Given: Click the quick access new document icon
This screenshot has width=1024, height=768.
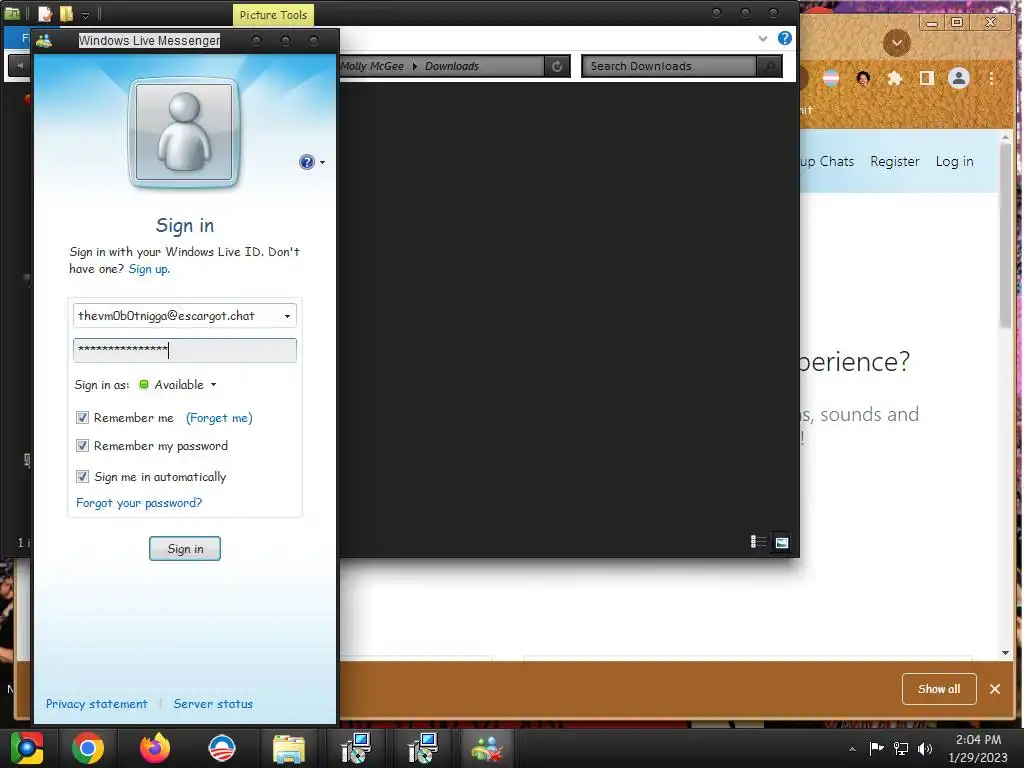Looking at the screenshot, I should tap(45, 14).
